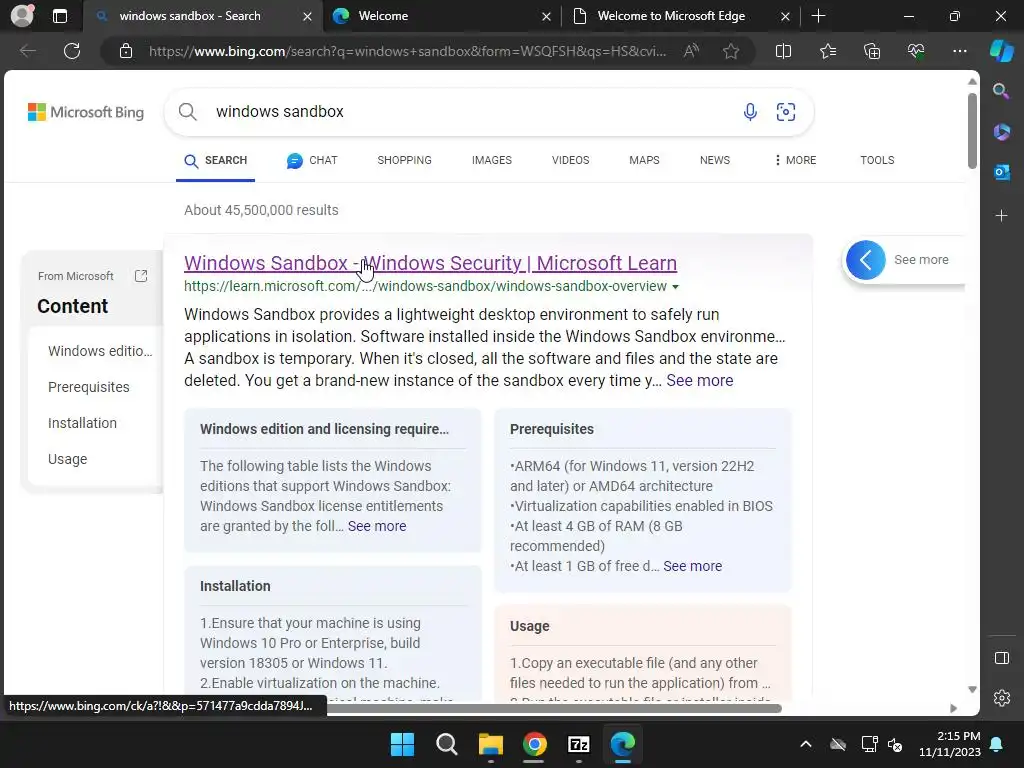The height and width of the screenshot is (768, 1024).
Task: Click the Bing search magnifier icon
Action: pos(187,112)
